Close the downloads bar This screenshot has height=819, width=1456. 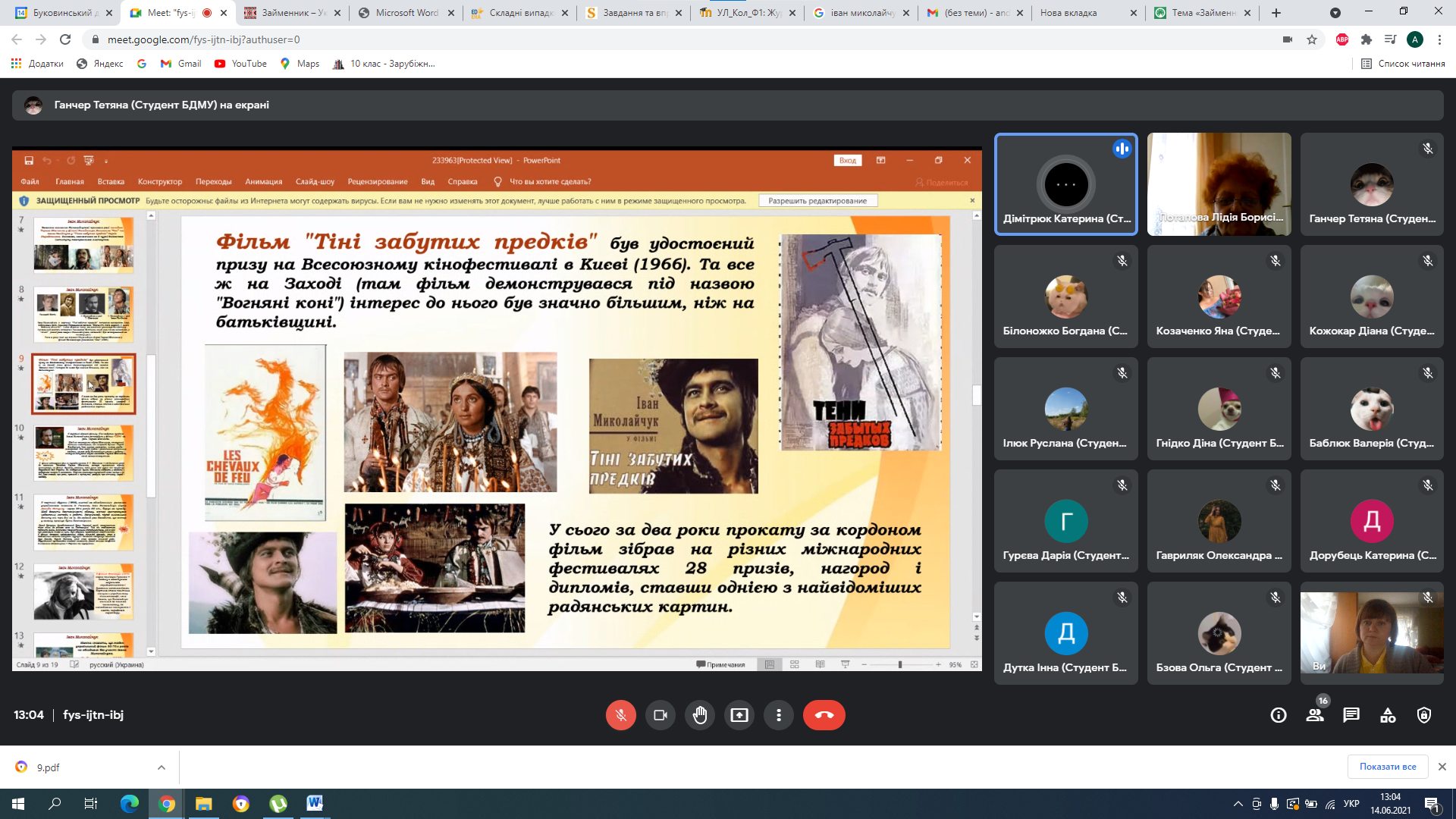click(x=1442, y=767)
